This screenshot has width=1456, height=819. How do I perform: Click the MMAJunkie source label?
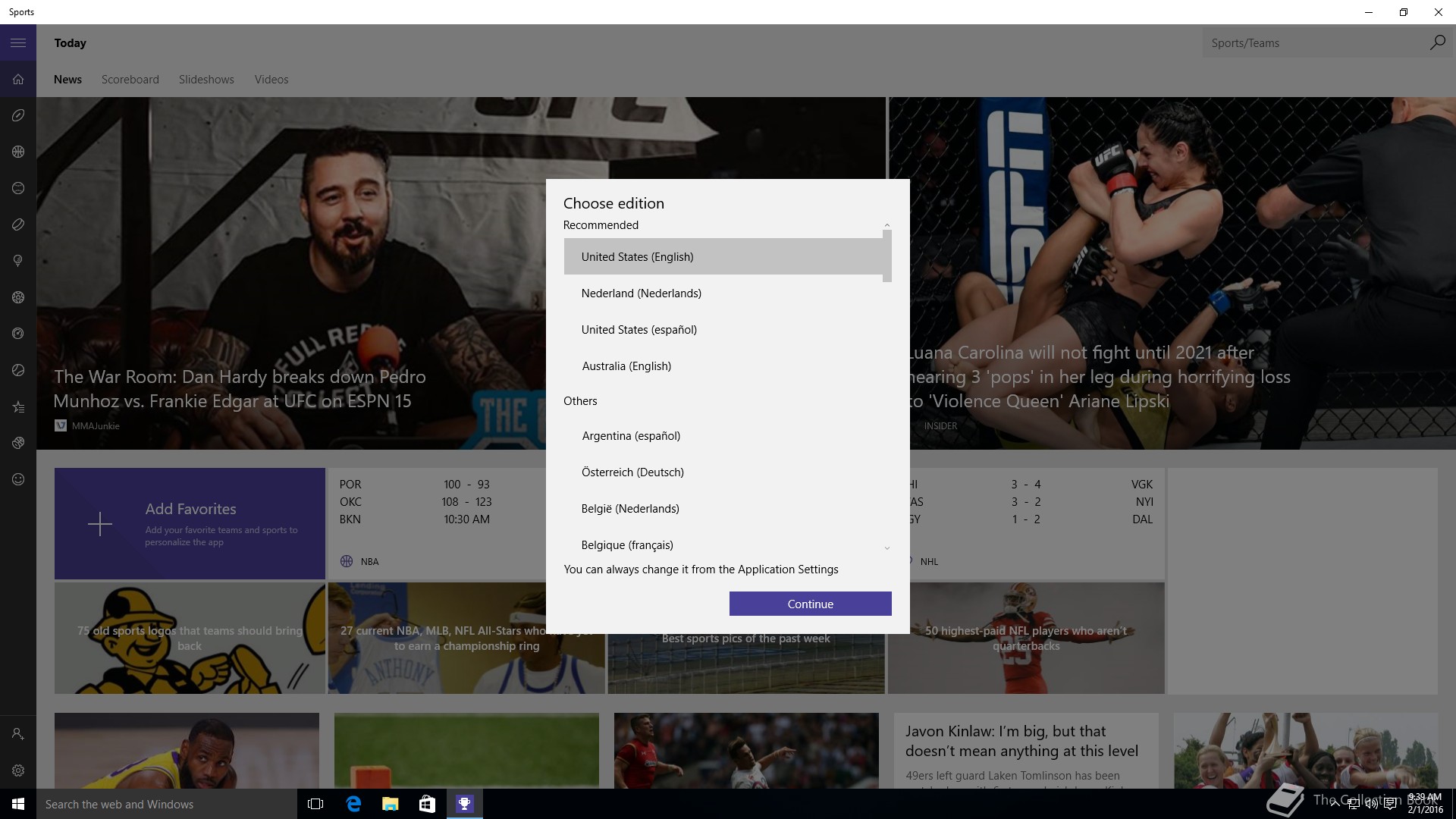tap(96, 425)
